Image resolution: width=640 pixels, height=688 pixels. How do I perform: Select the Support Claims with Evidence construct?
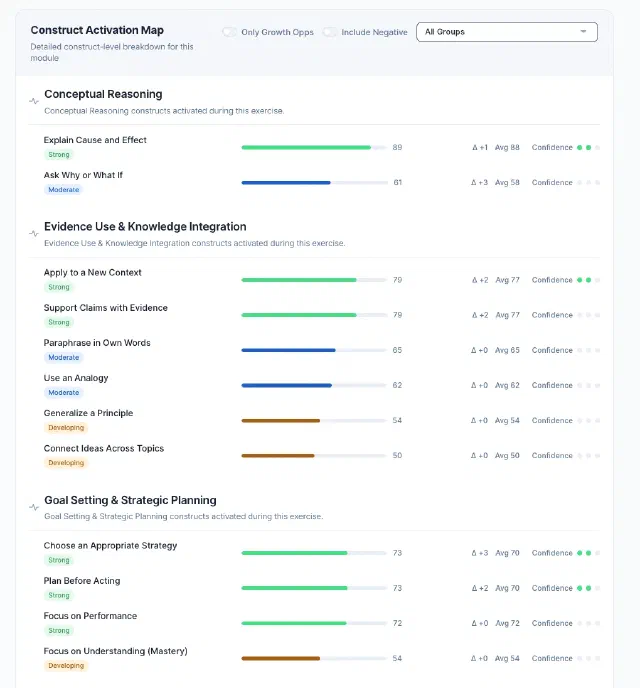105,308
